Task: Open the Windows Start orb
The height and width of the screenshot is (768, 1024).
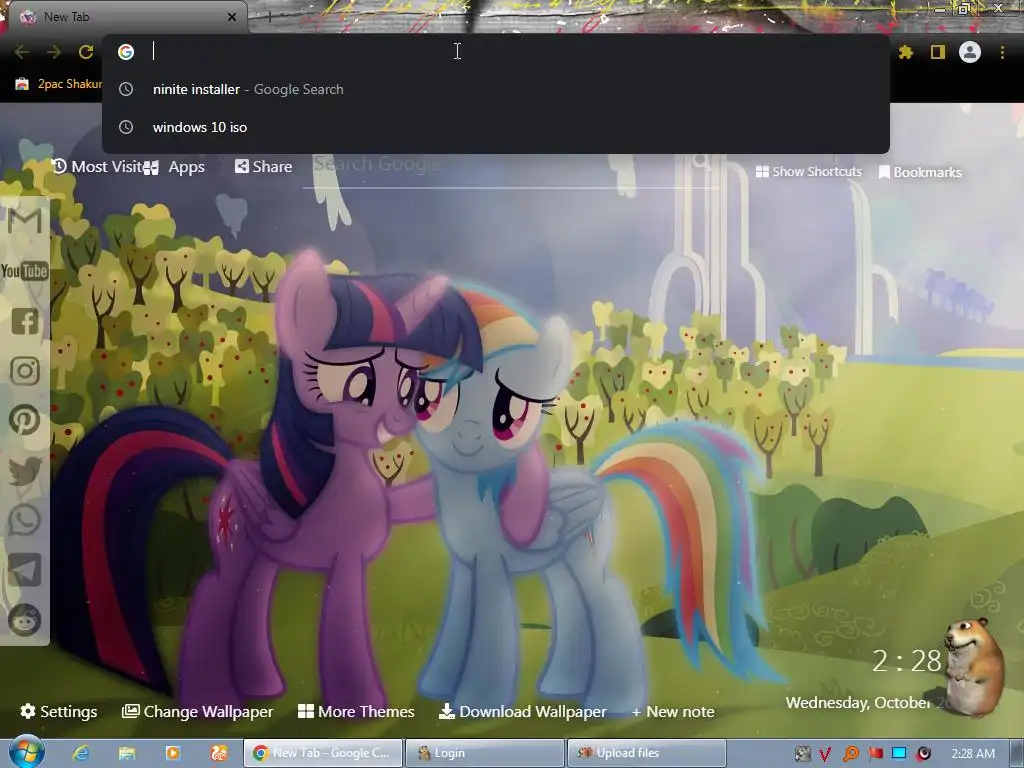Action: coord(26,752)
